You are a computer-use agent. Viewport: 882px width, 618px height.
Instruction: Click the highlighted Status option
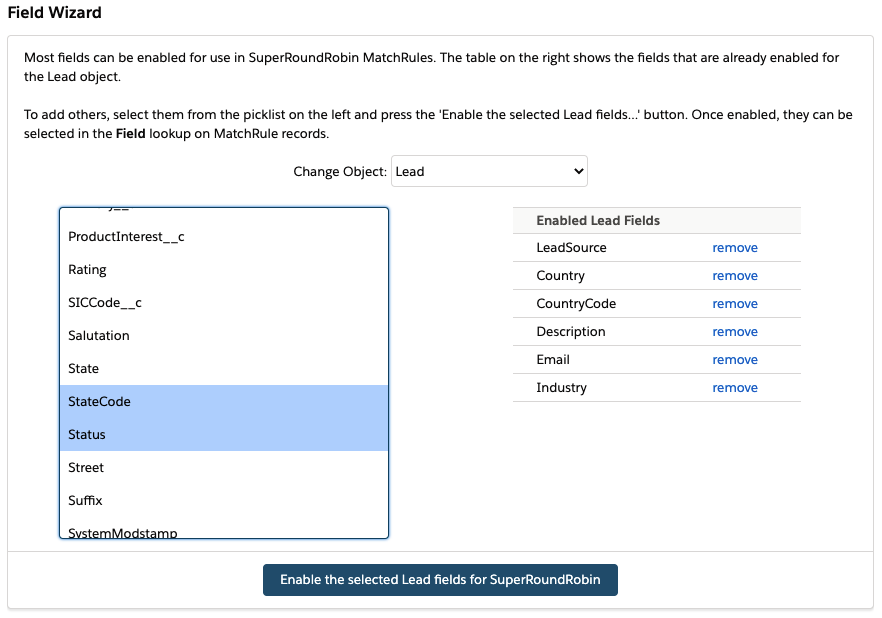click(224, 435)
